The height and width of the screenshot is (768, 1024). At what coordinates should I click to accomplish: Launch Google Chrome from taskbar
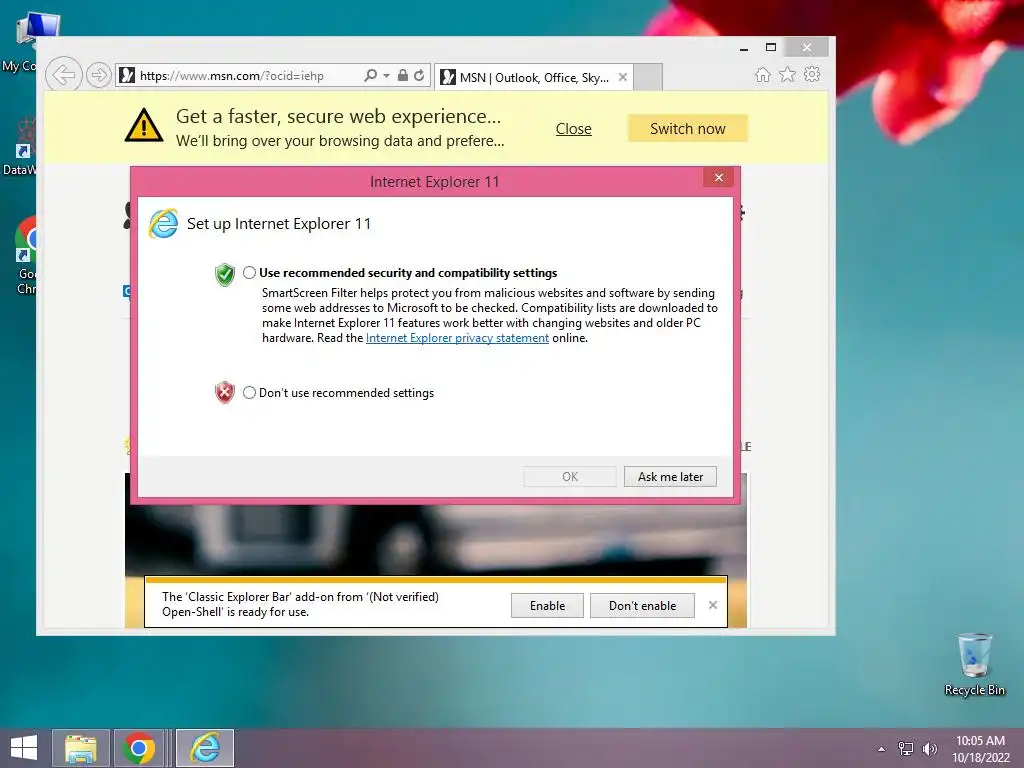(x=138, y=748)
